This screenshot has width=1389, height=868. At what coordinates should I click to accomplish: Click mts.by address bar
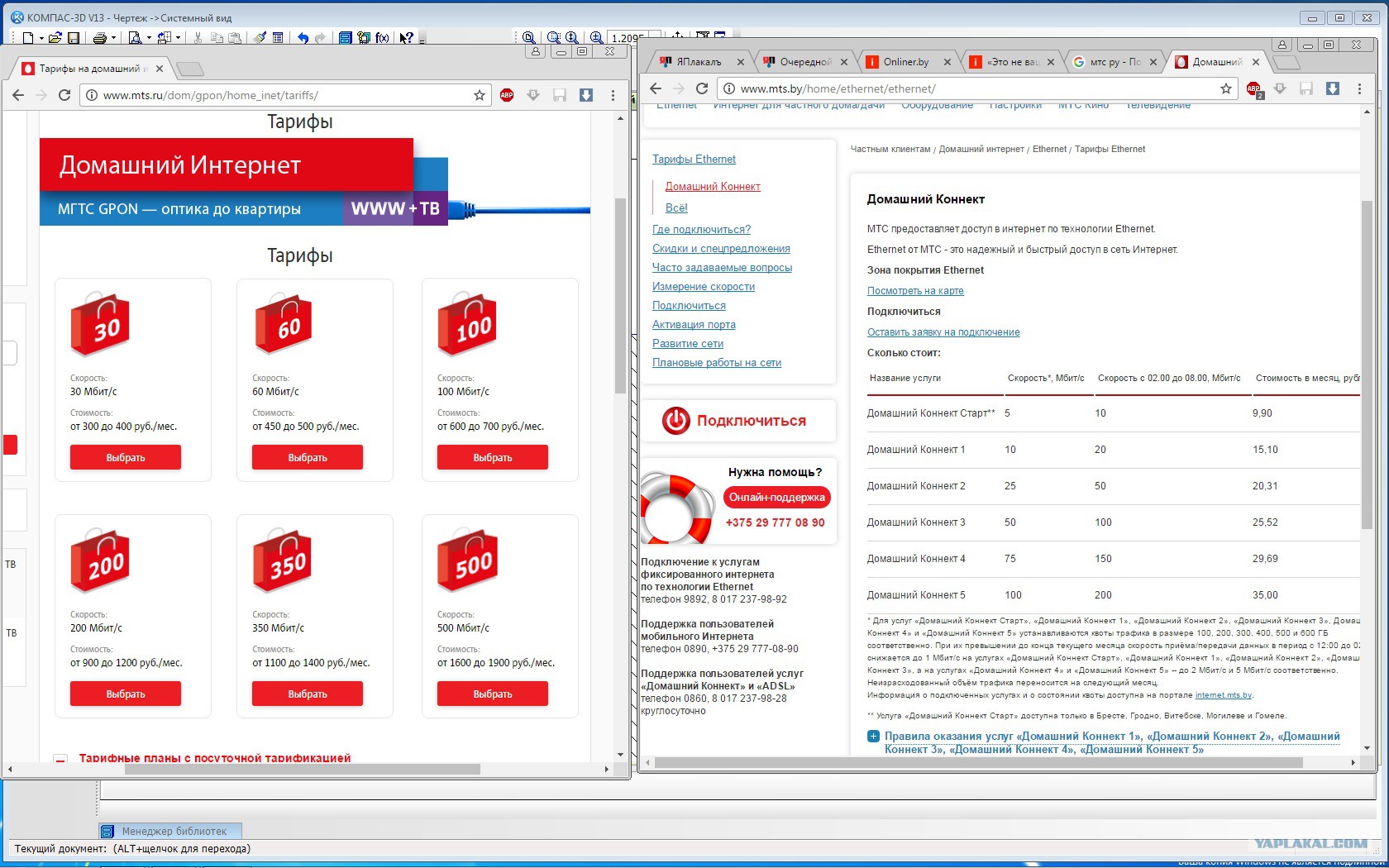(977, 88)
